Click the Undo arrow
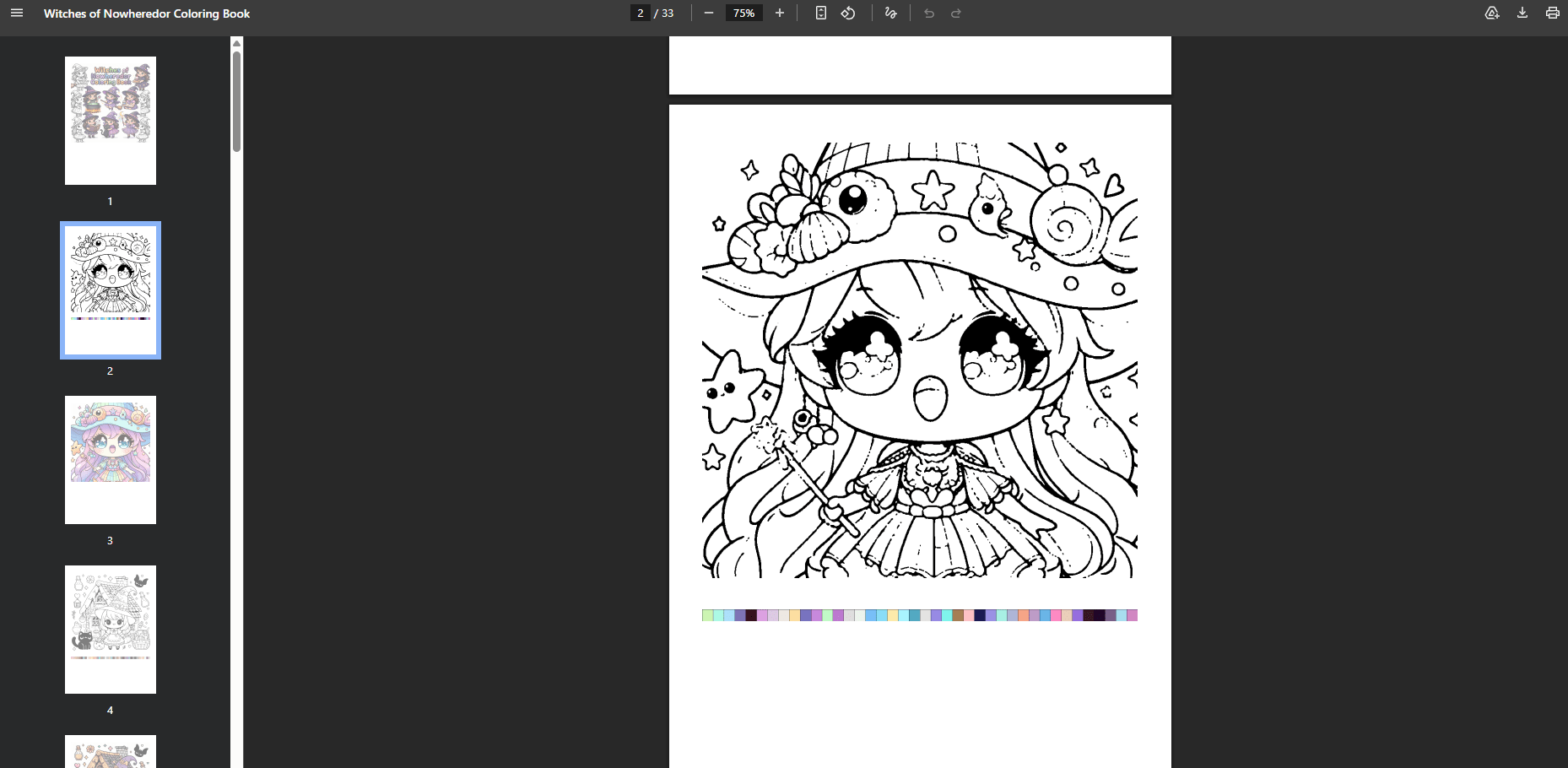Screen dimensions: 1568x768 coord(929,14)
